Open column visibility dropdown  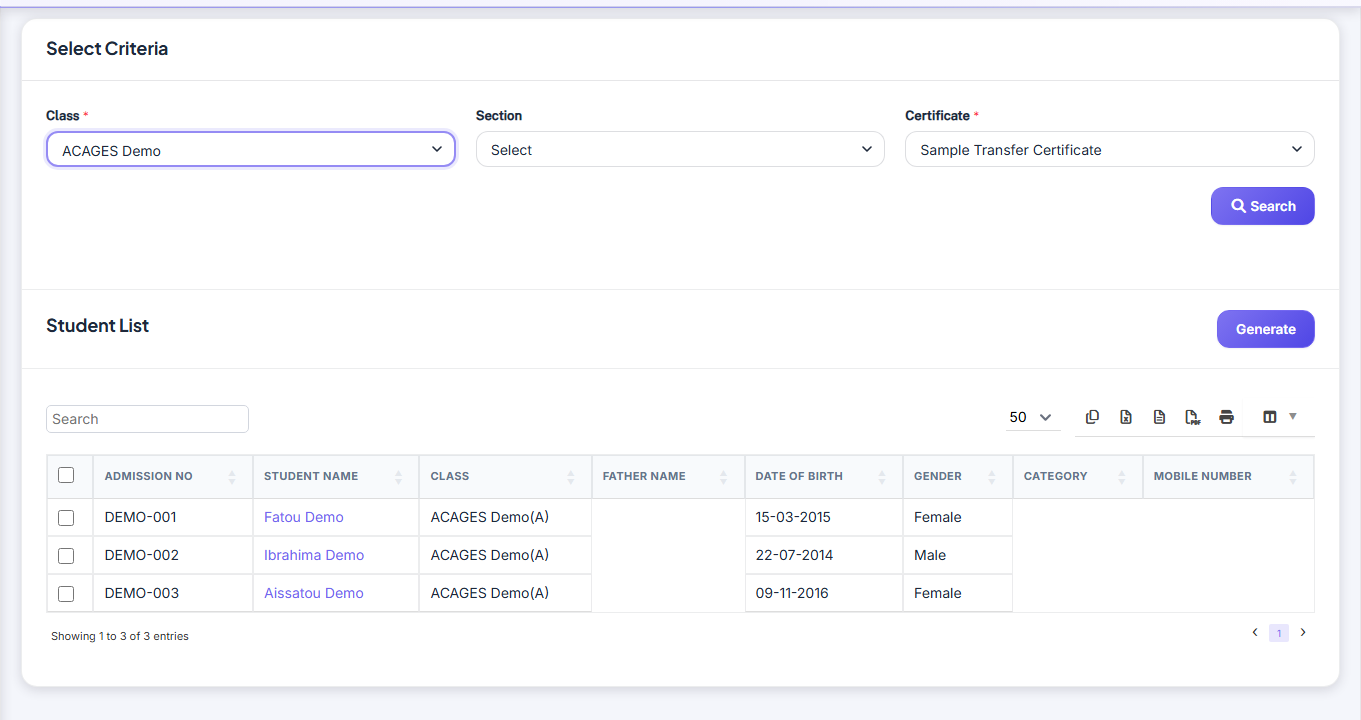pos(1279,417)
